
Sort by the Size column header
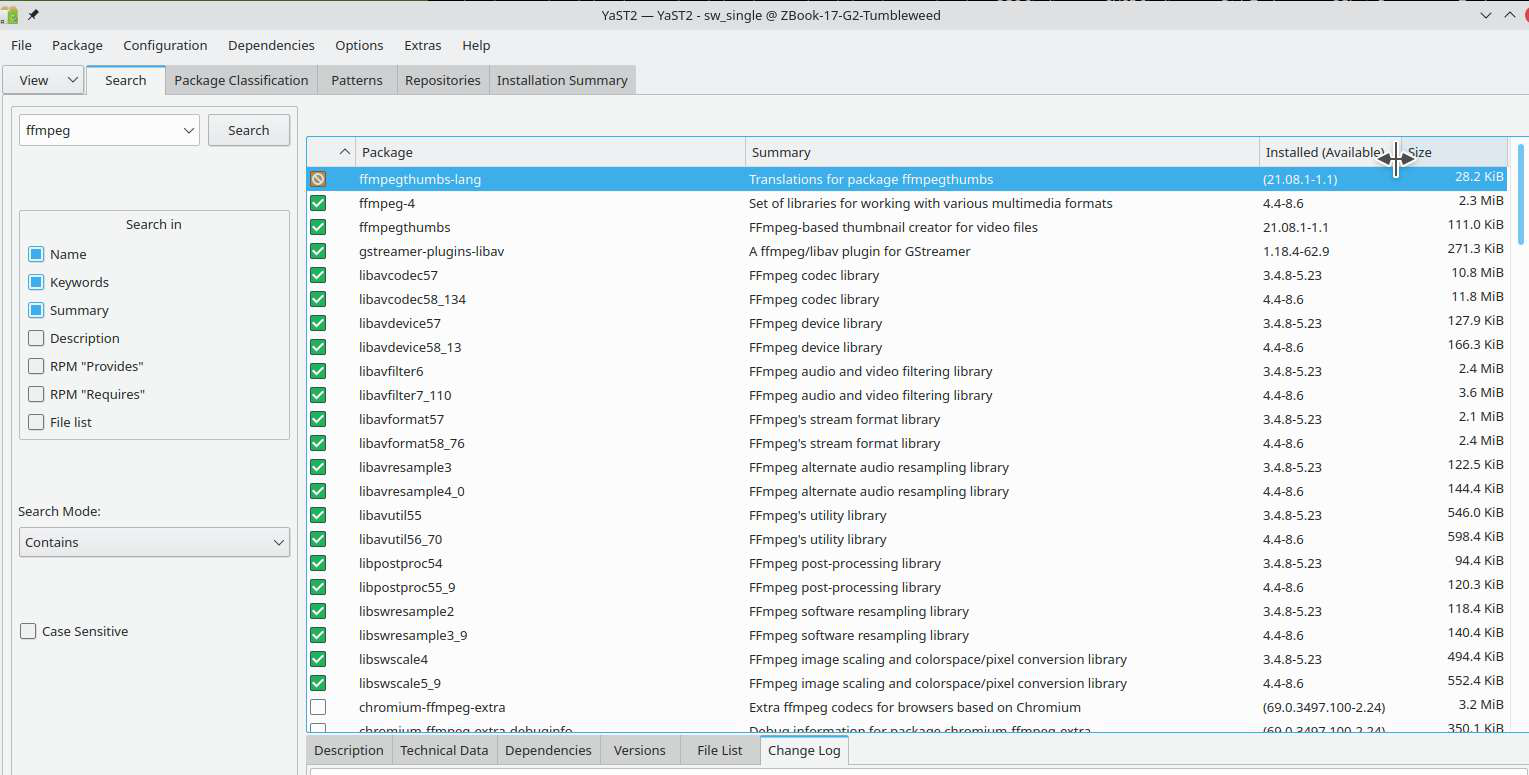coord(1455,152)
